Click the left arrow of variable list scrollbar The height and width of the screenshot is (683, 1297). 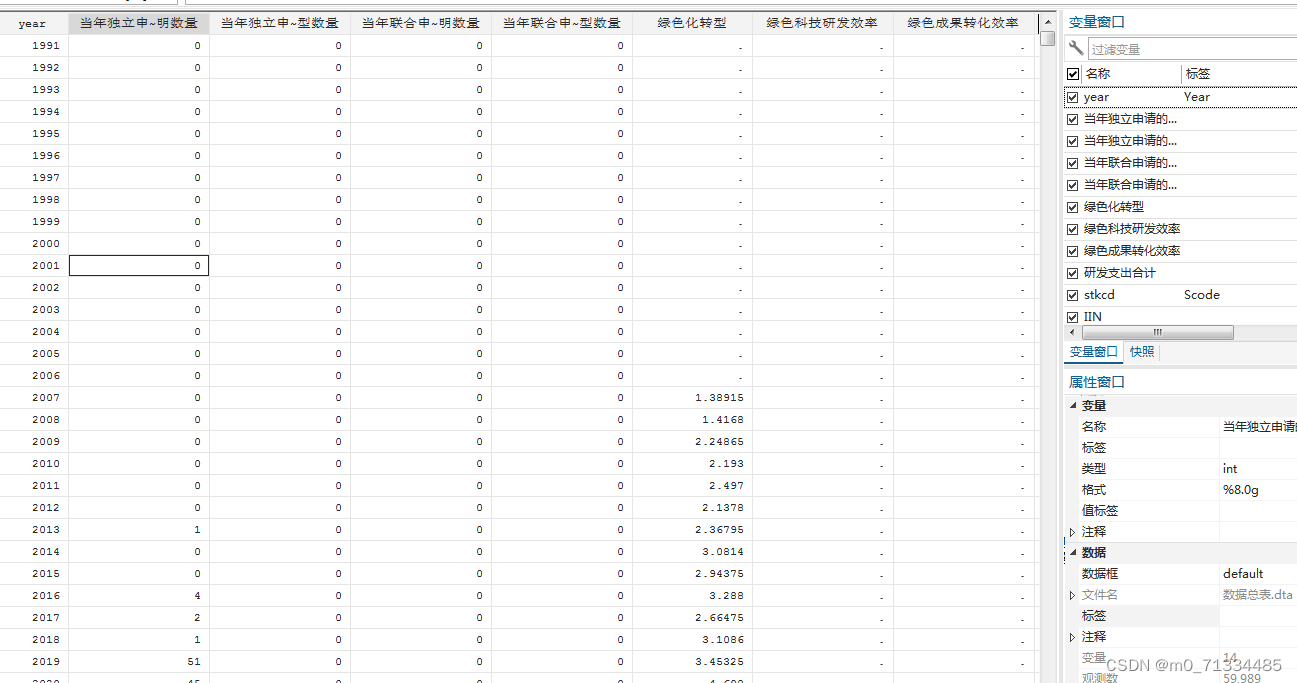1073,332
